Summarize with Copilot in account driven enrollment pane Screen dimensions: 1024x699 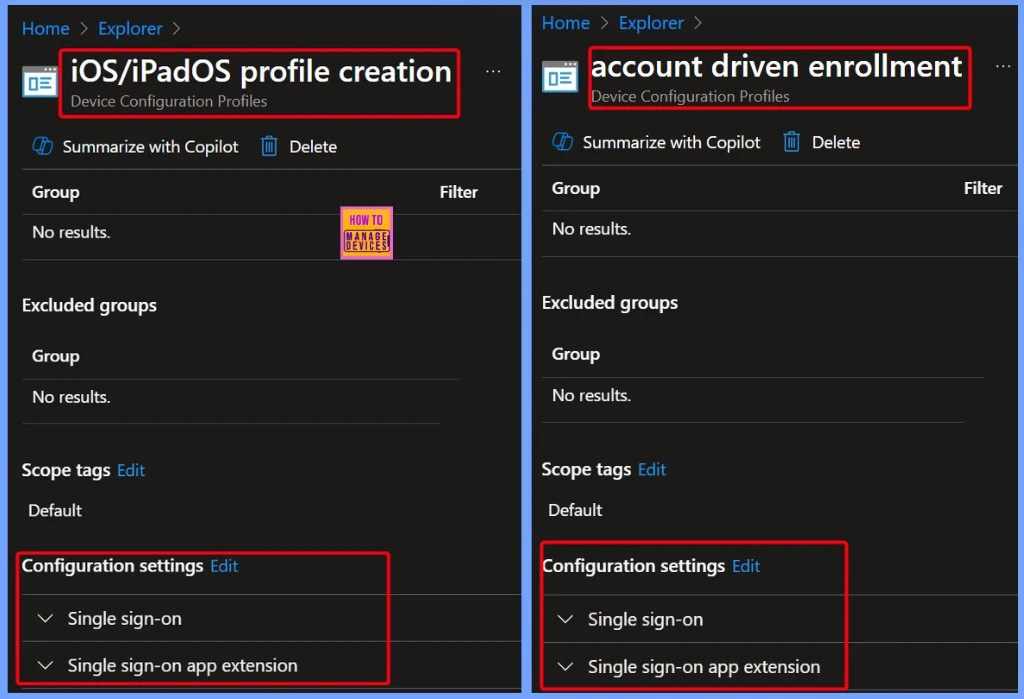pos(671,142)
